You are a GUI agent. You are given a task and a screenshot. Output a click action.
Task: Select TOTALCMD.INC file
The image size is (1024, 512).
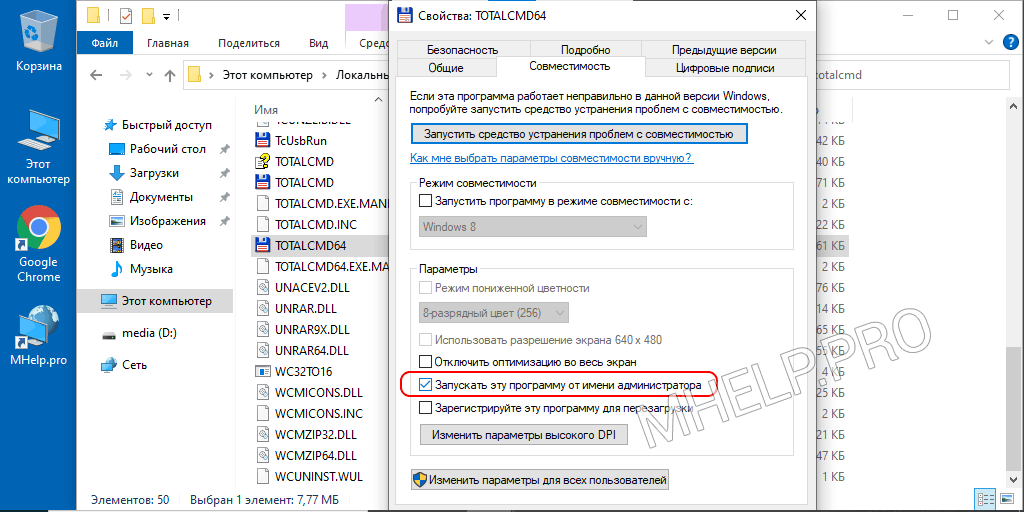coord(316,225)
